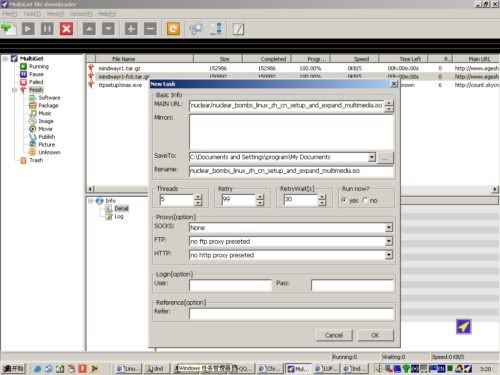Viewport: 500px width, 375px height.
Task: Move the task up with the up-arrow toolbar icon
Action: point(89,29)
